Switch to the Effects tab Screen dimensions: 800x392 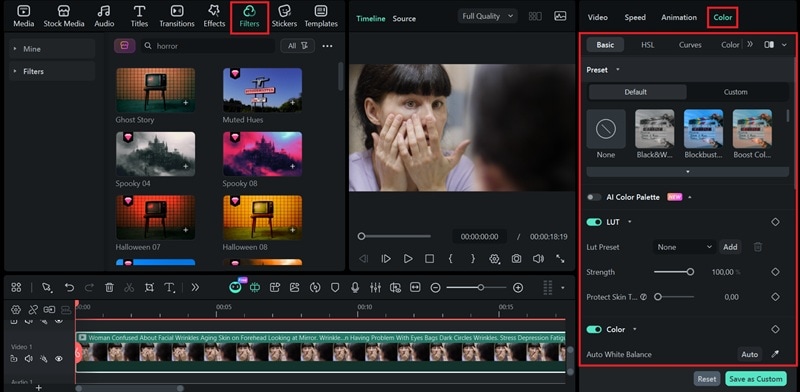[x=214, y=16]
